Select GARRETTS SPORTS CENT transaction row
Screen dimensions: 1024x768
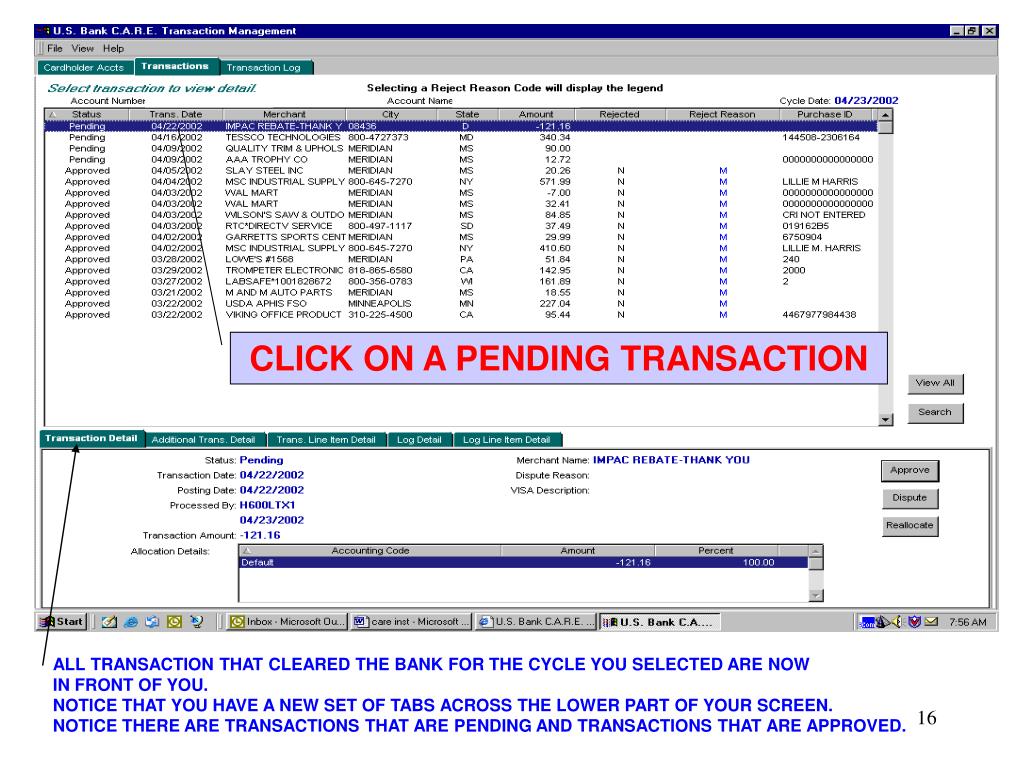pyautogui.click(x=461, y=237)
